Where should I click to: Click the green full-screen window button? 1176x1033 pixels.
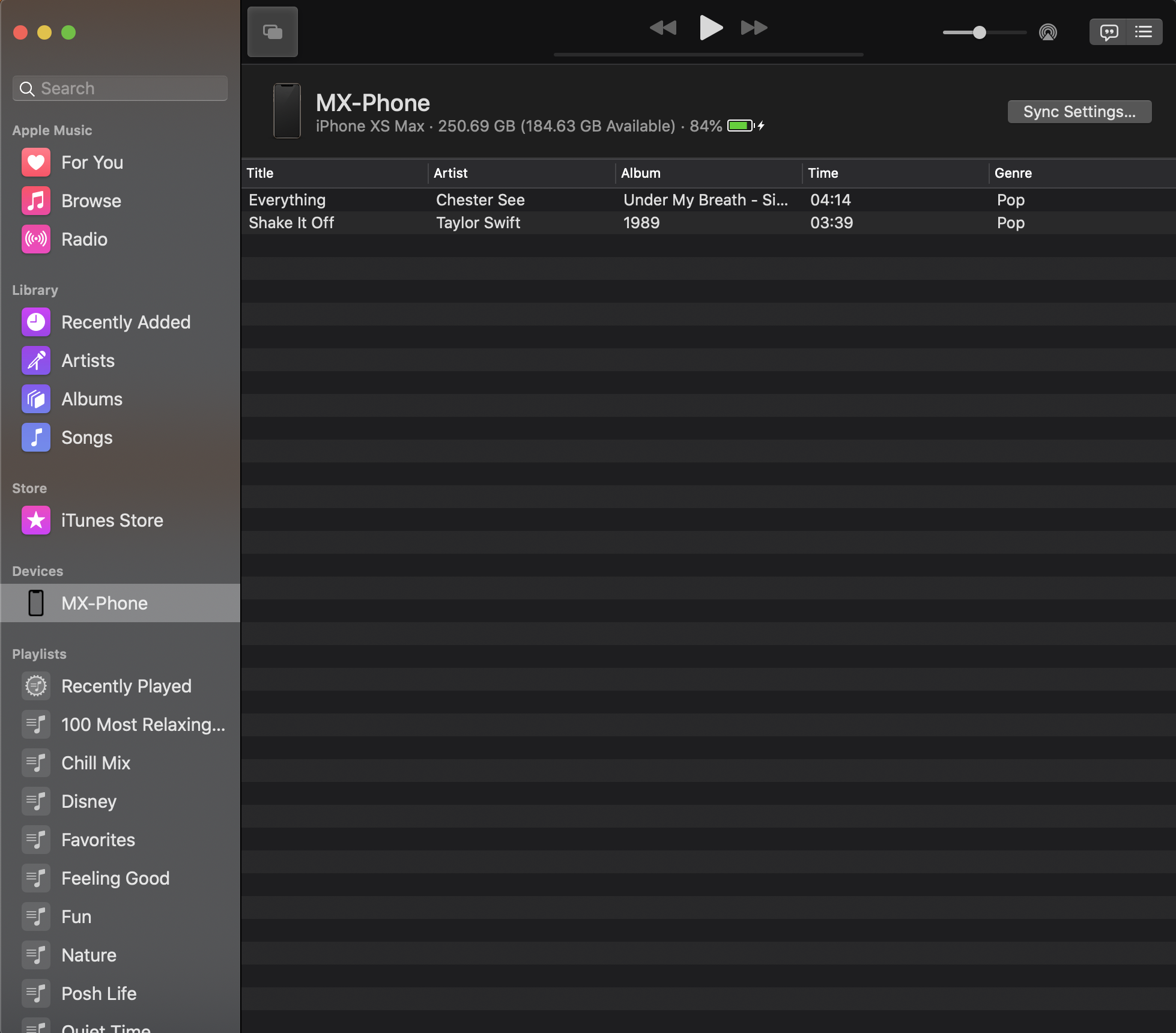[68, 32]
